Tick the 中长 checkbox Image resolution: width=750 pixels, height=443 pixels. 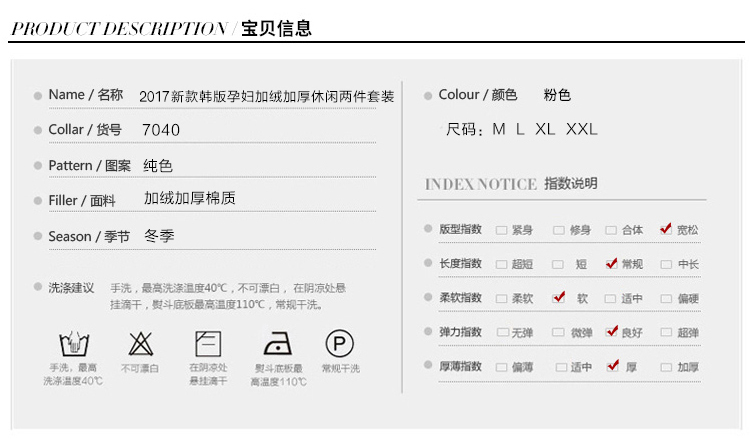666,264
